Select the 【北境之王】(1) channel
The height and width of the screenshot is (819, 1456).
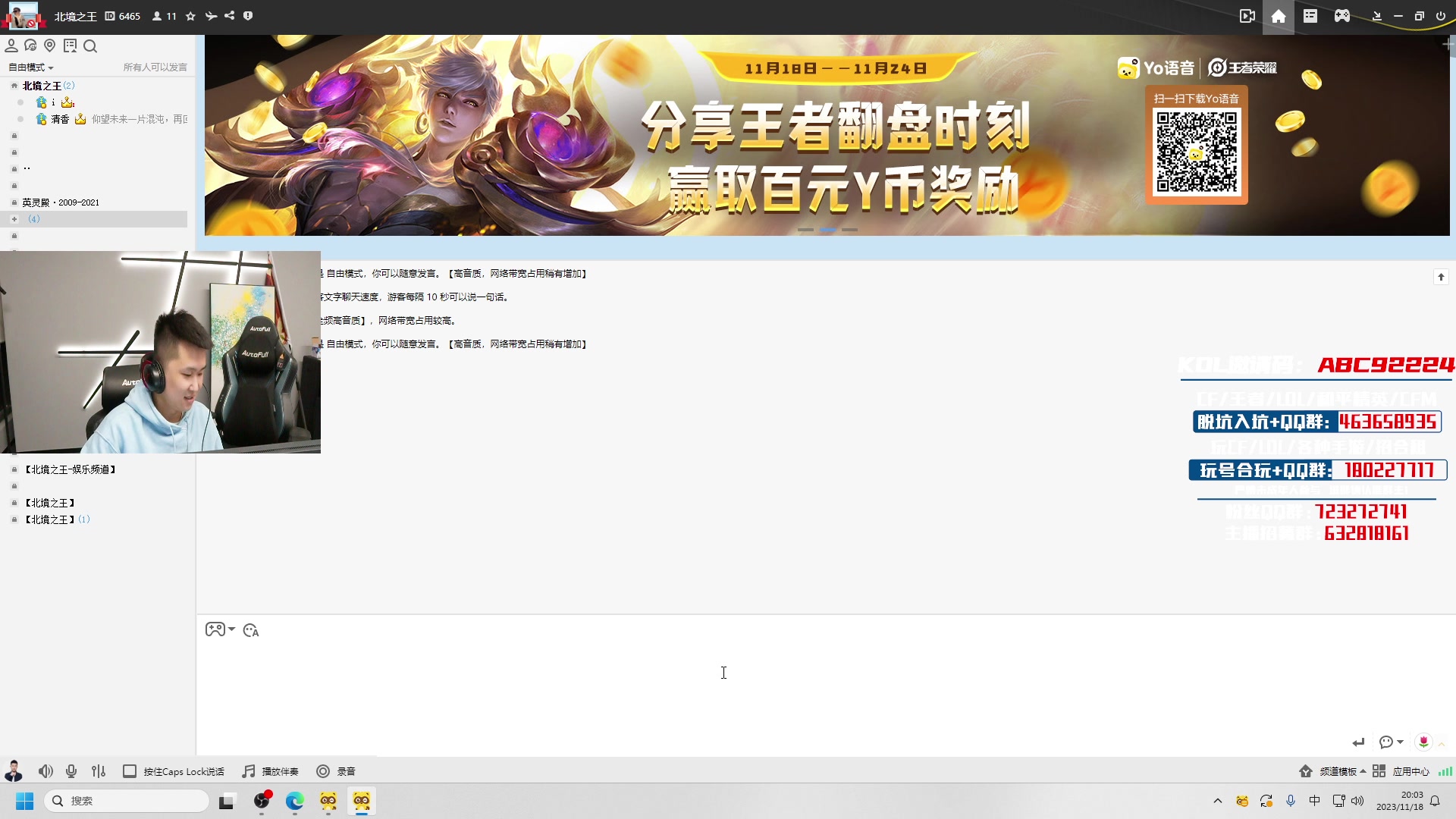57,519
